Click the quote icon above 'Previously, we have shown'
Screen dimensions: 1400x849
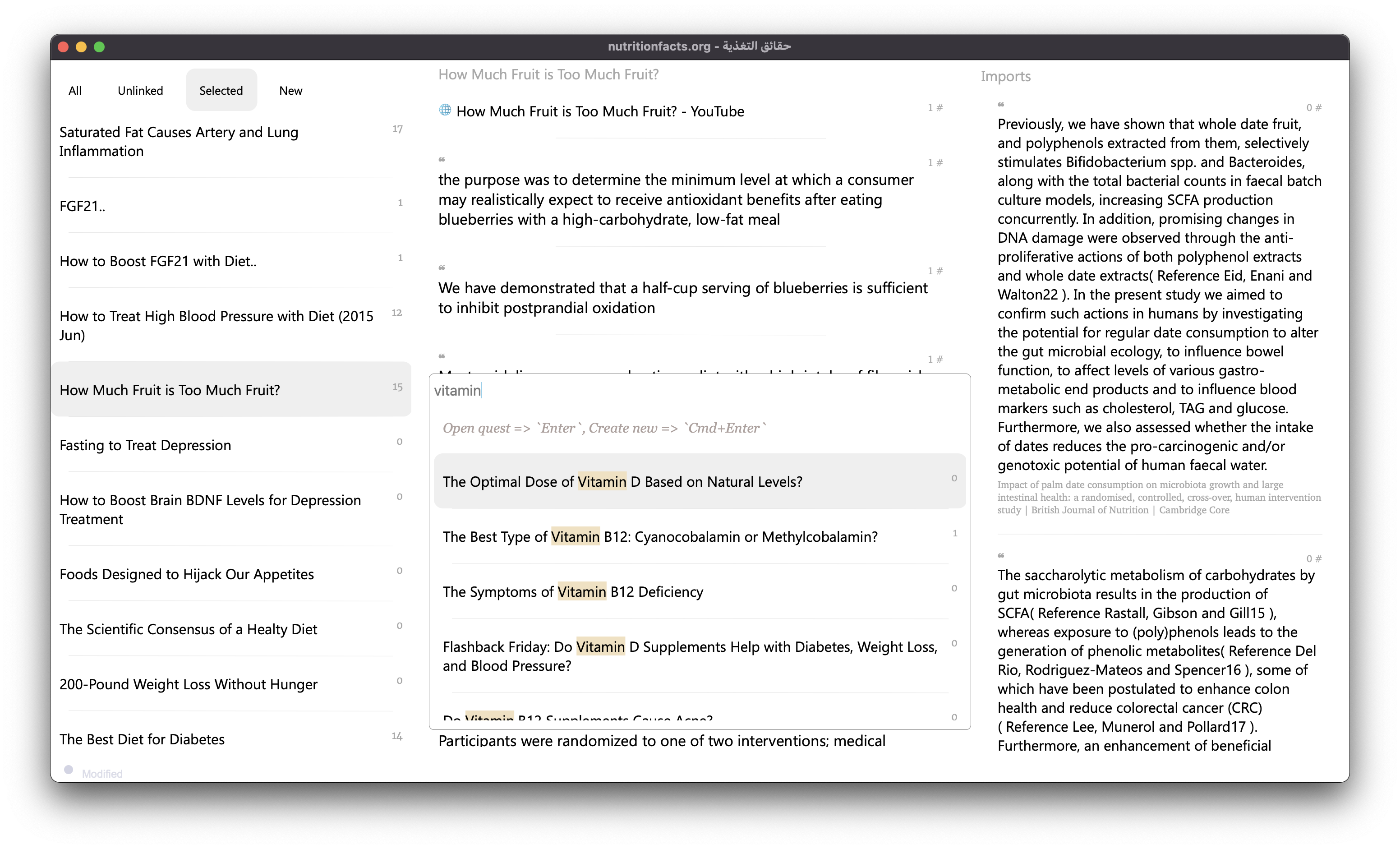tap(1001, 105)
